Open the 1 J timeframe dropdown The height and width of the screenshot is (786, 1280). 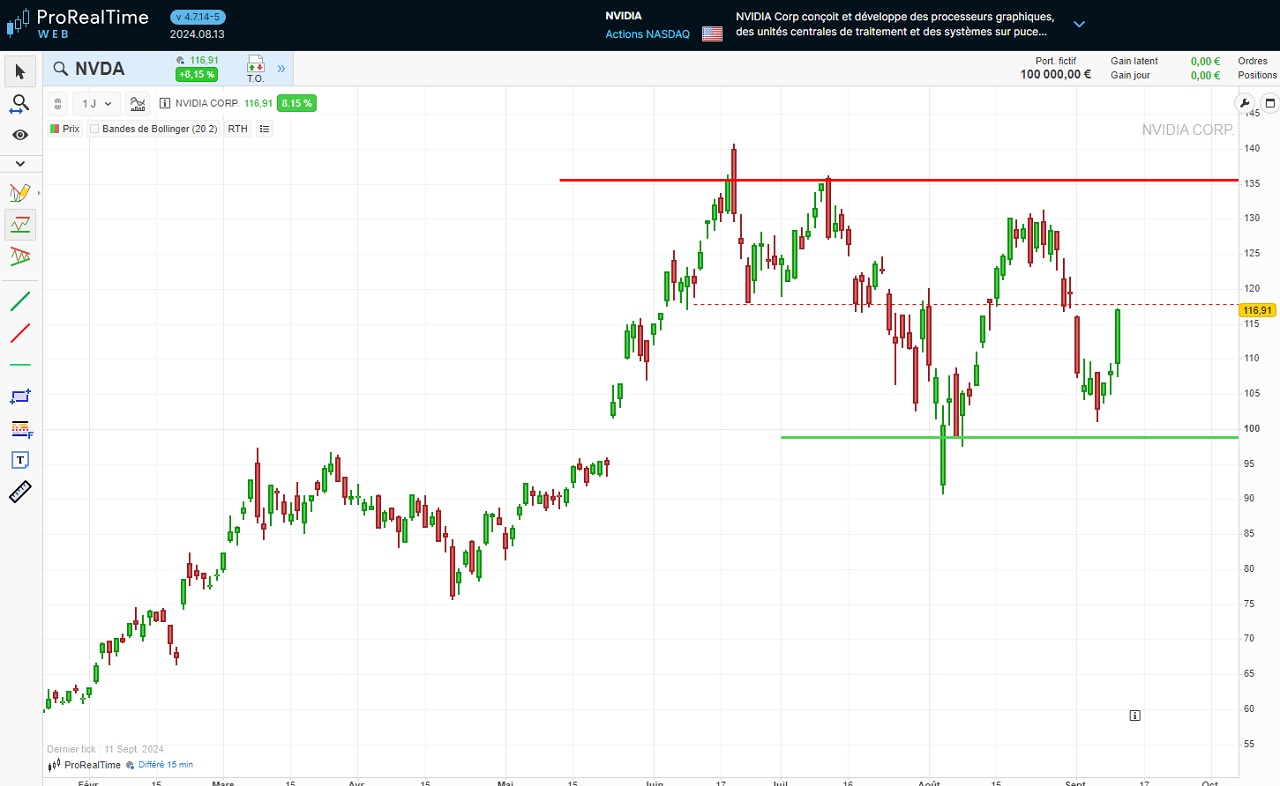coord(98,103)
